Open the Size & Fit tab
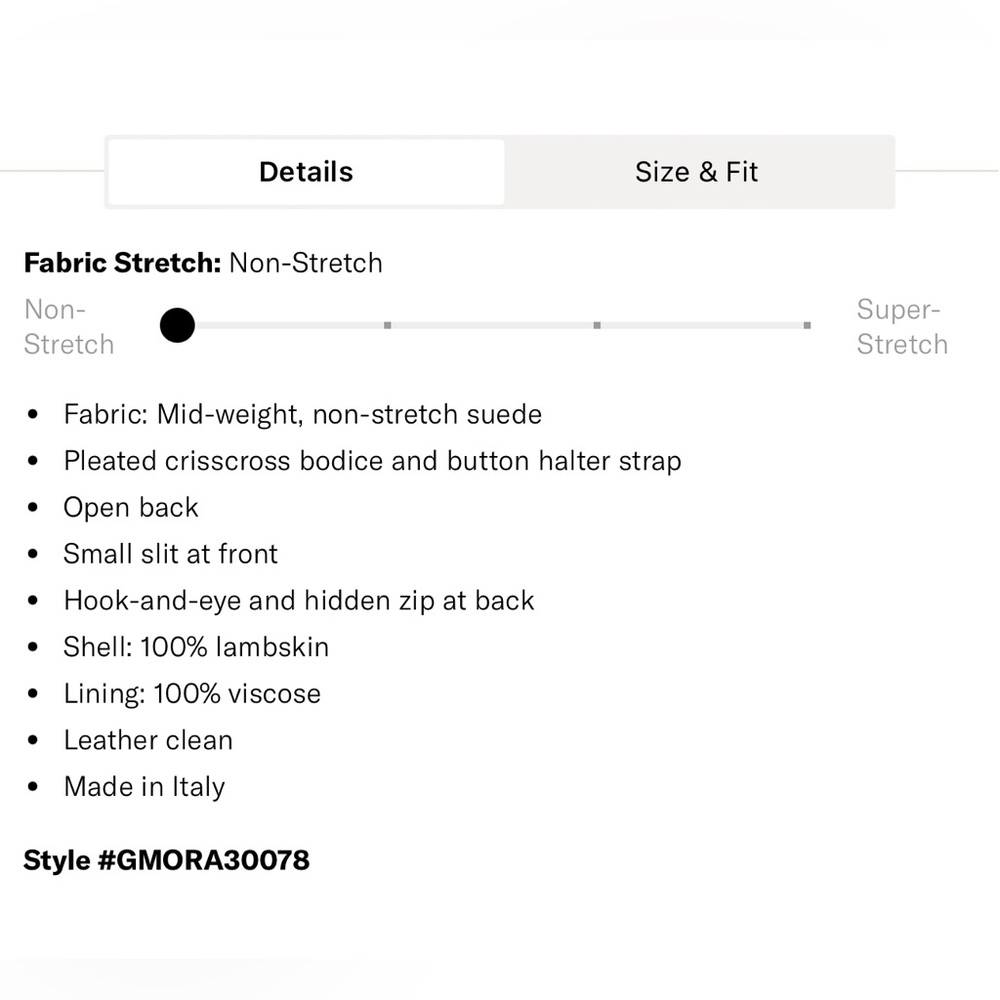 [696, 172]
